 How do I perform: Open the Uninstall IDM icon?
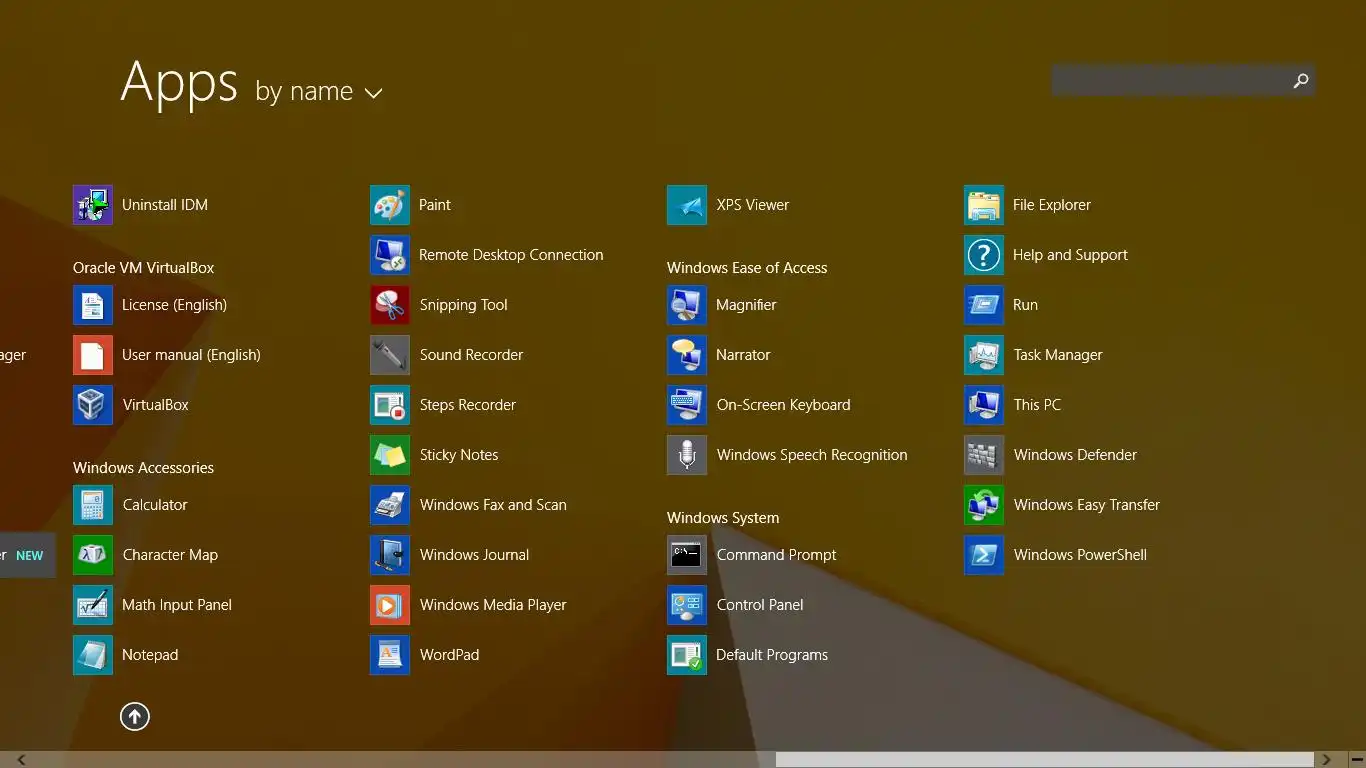(x=93, y=205)
